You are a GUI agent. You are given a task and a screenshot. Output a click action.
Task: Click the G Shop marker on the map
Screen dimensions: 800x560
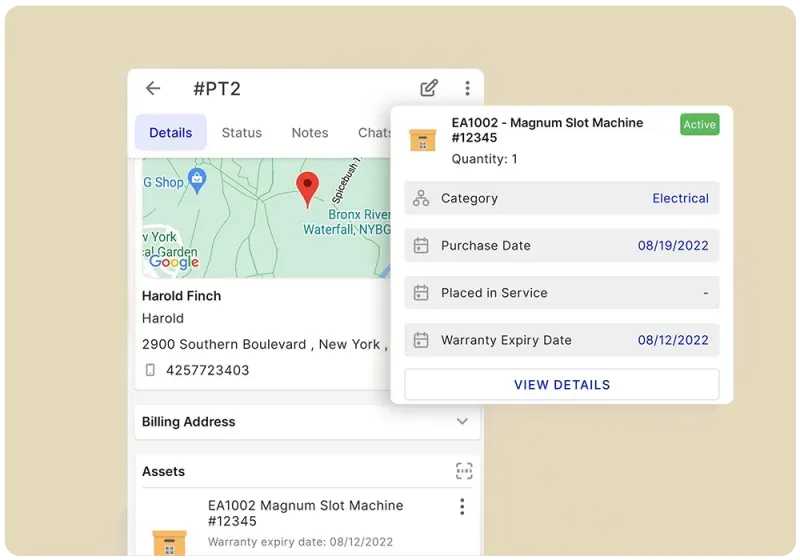pos(197,180)
